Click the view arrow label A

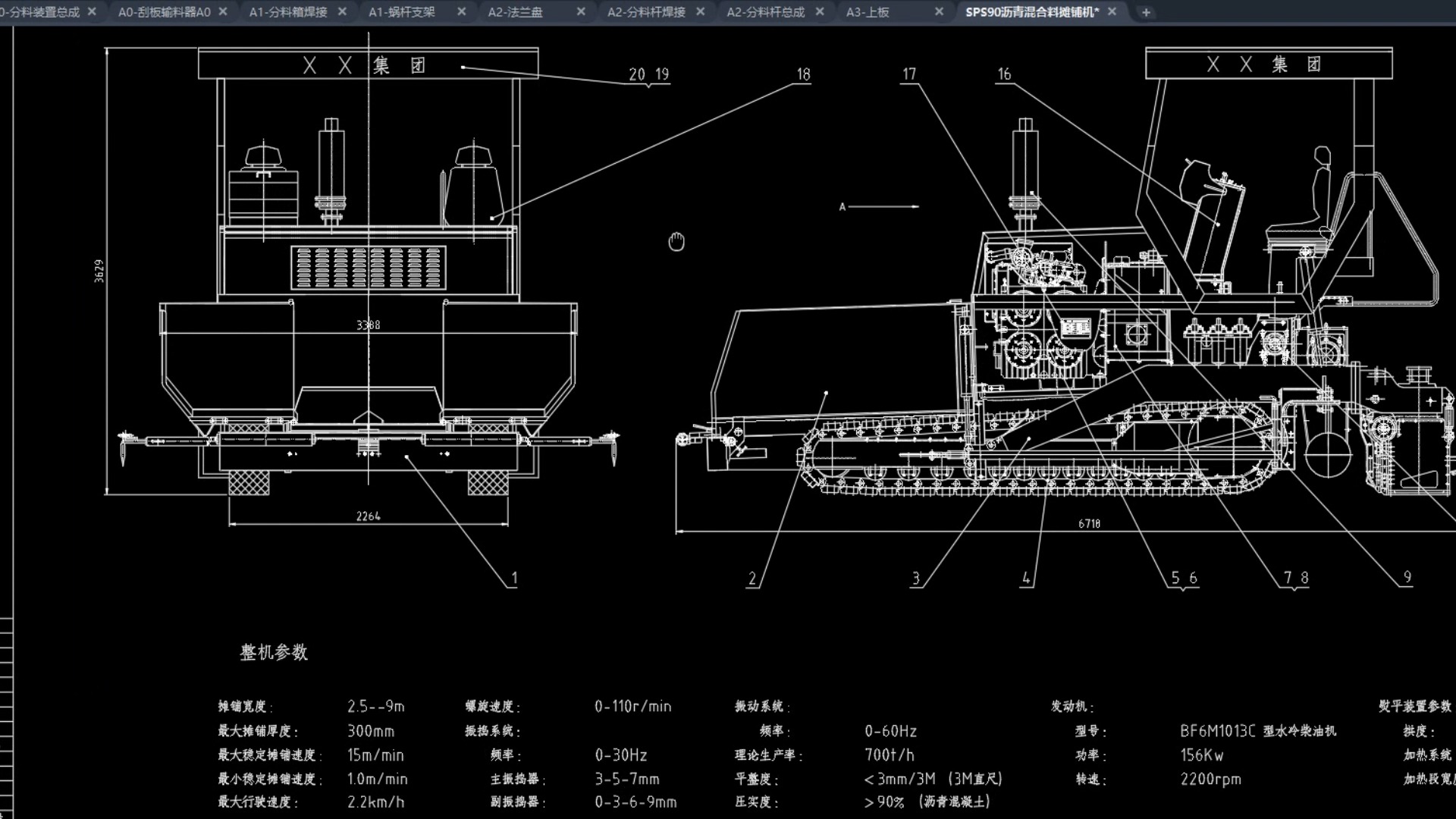coord(842,207)
